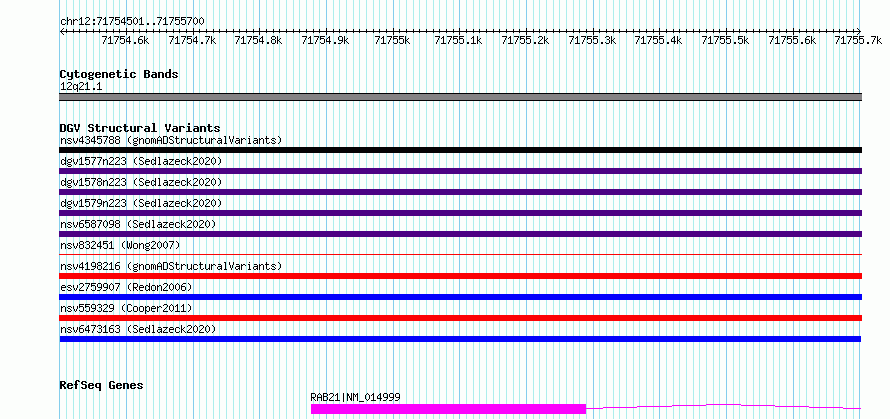The height and width of the screenshot is (419, 890).
Task: Click the gray 12q21.1 cytogenetic band bar
Action: pyautogui.click(x=460, y=97)
